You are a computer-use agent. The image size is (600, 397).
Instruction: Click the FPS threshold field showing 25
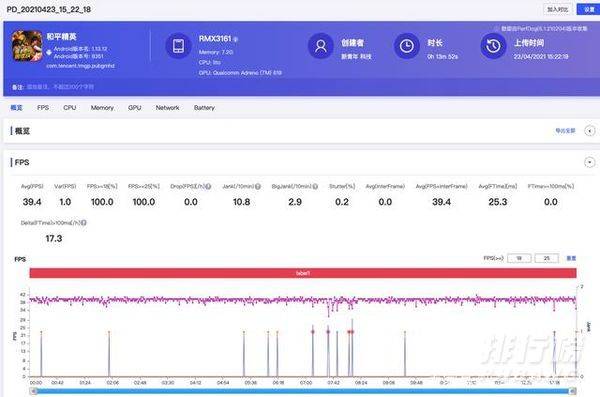(546, 258)
